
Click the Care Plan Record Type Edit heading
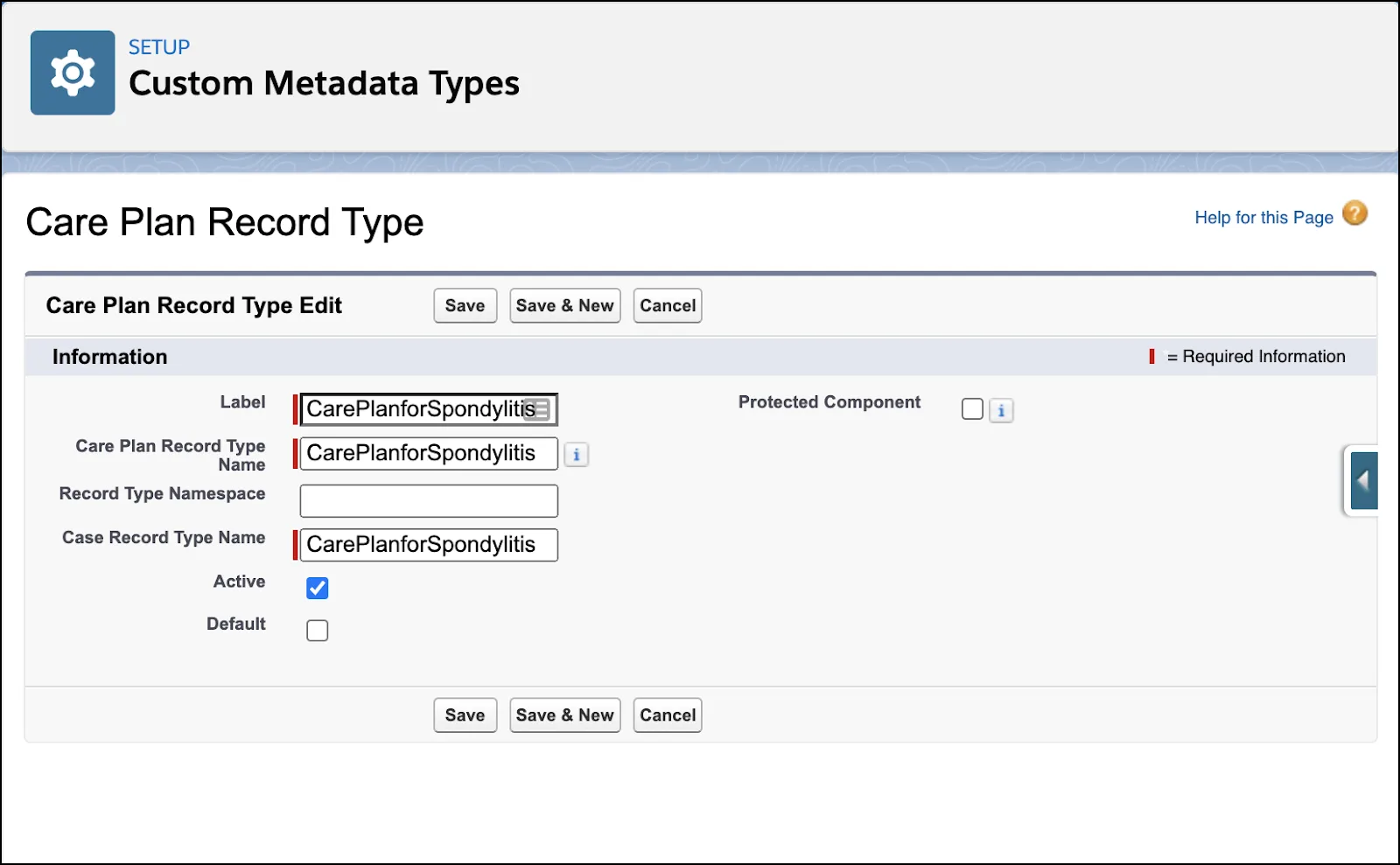point(193,305)
